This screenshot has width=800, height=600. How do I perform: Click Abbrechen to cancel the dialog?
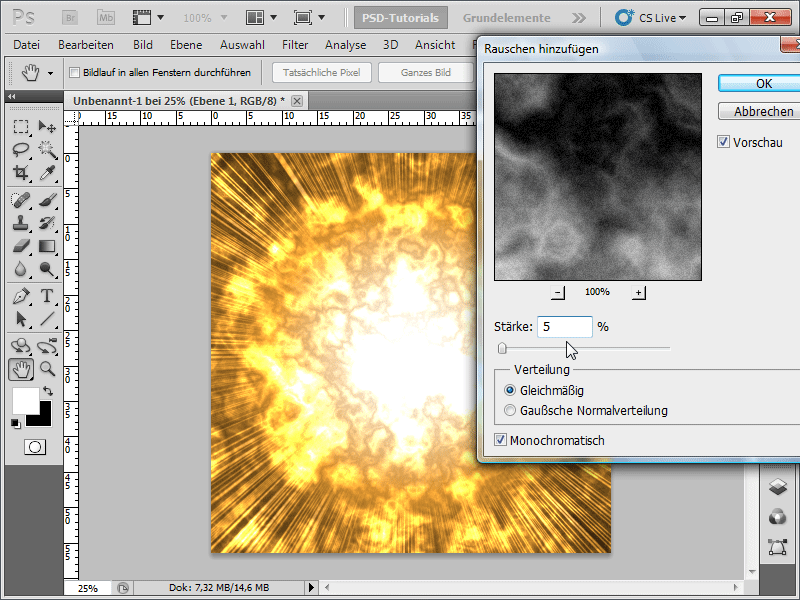click(x=759, y=111)
